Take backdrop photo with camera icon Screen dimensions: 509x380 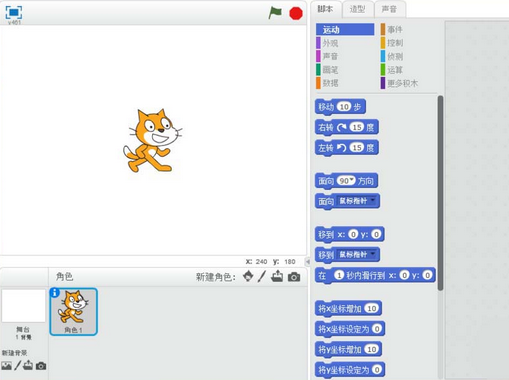click(x=41, y=366)
